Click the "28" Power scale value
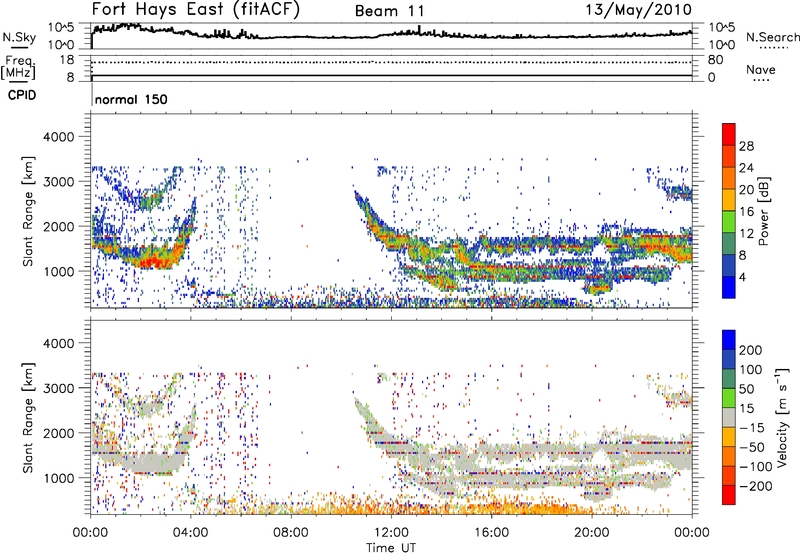This screenshot has height=554, width=800. click(746, 146)
